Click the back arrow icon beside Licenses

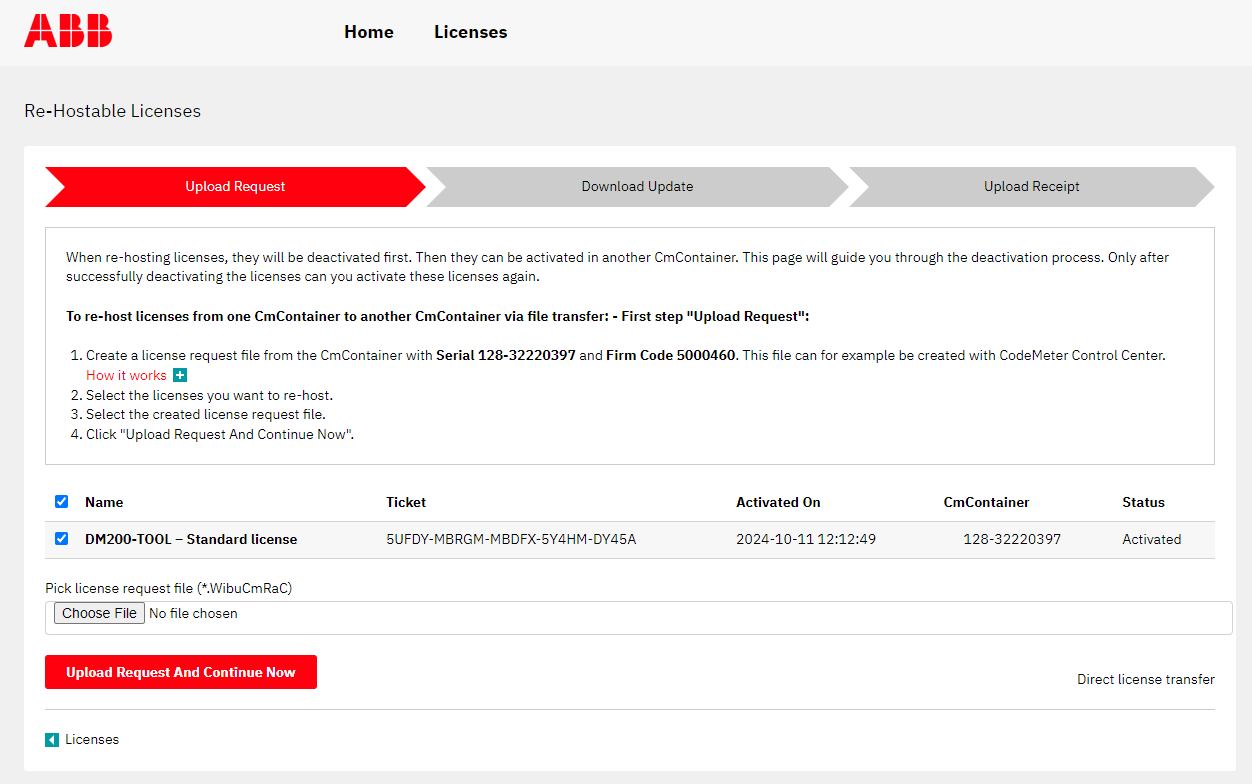coord(52,740)
